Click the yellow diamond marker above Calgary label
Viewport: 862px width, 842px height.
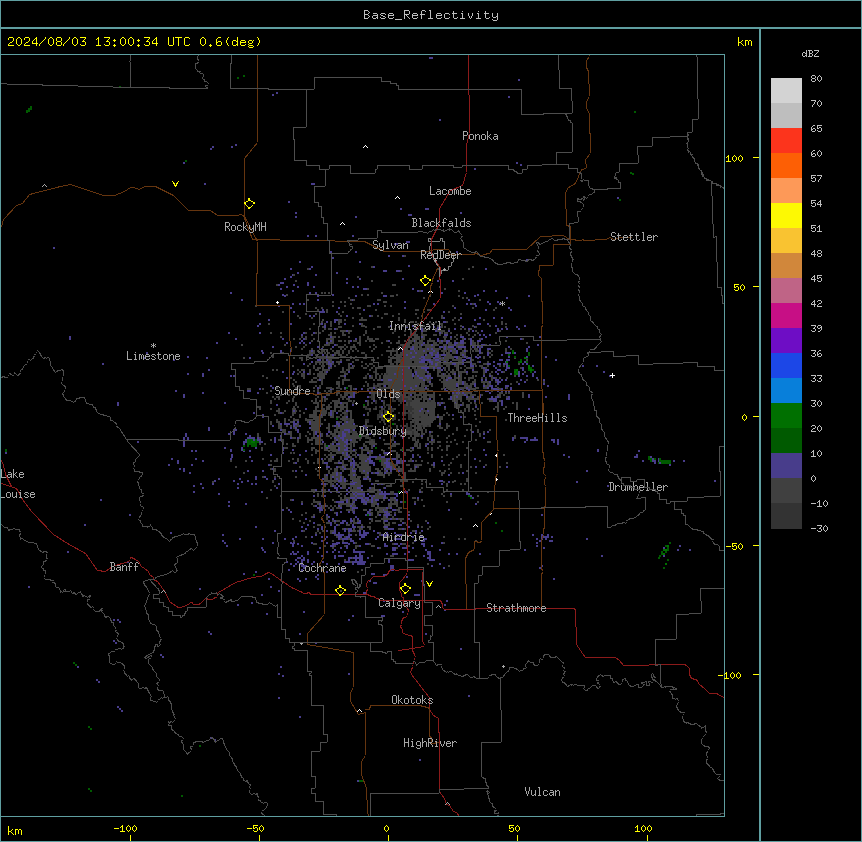click(405, 589)
